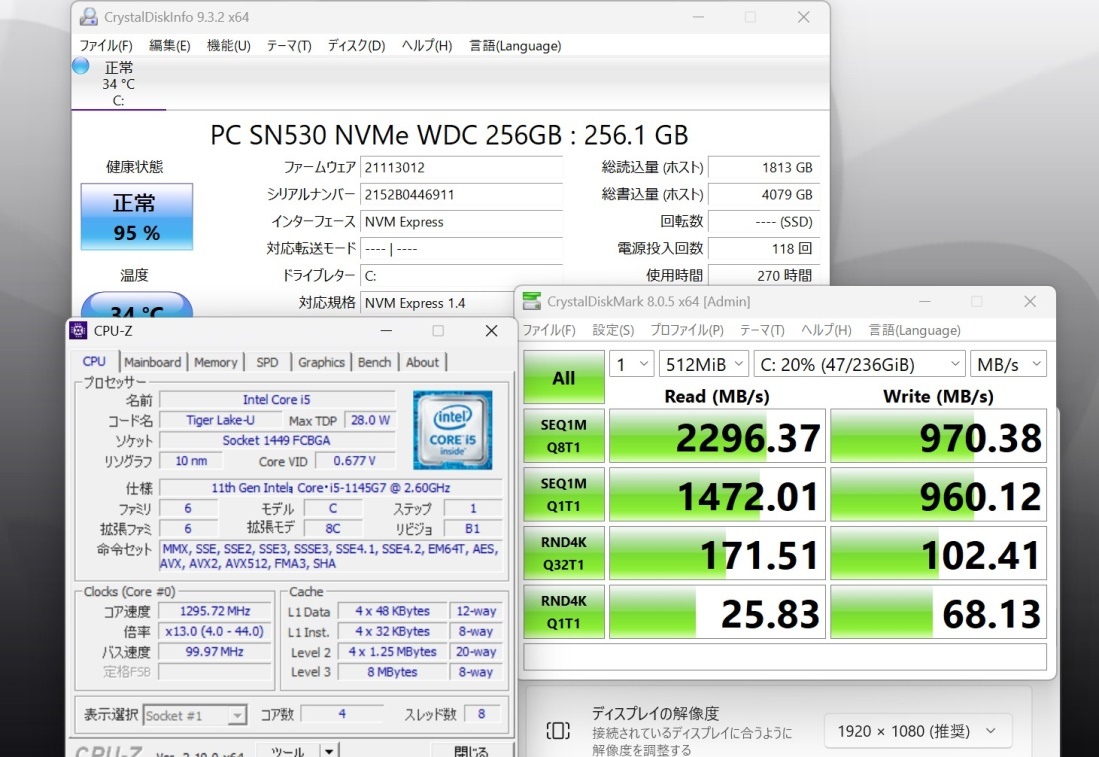
Task: Open 言語(Language) menu in CrystalDiskMark
Action: [x=915, y=330]
